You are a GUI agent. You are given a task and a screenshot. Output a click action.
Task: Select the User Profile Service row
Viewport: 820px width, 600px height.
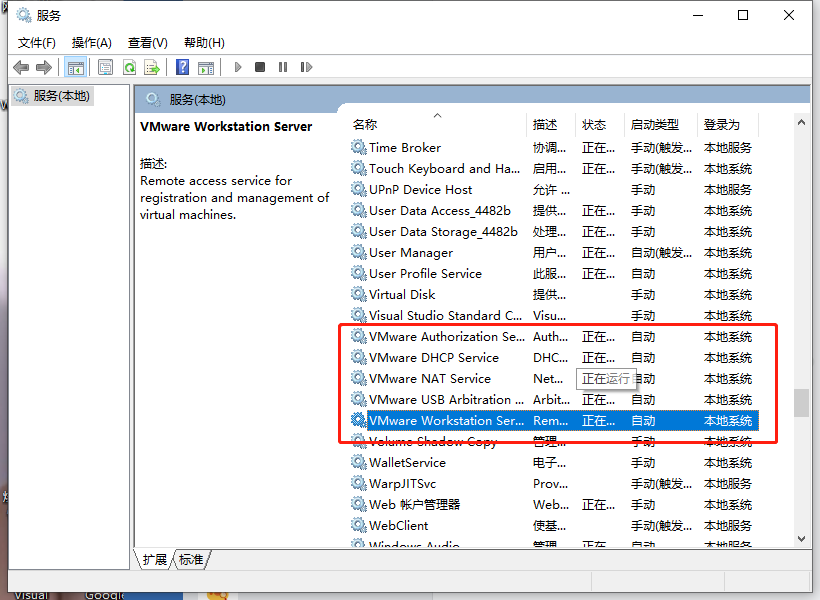pos(554,274)
